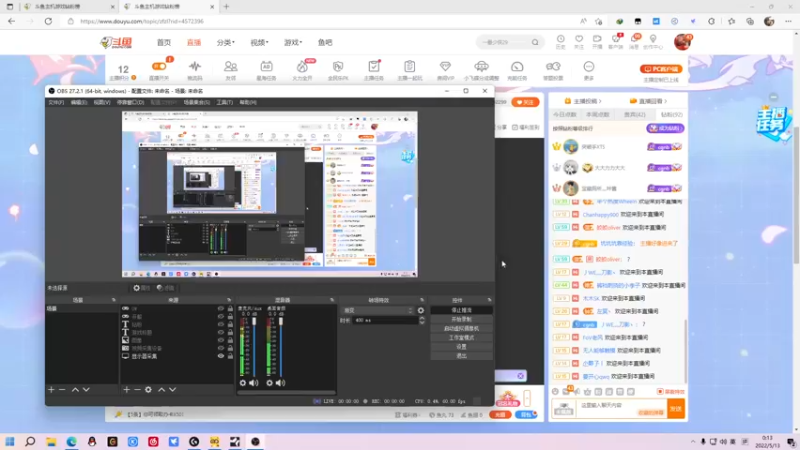The image size is (800, 450).
Task: Click the PC客户端 download button
Action: coord(661,69)
